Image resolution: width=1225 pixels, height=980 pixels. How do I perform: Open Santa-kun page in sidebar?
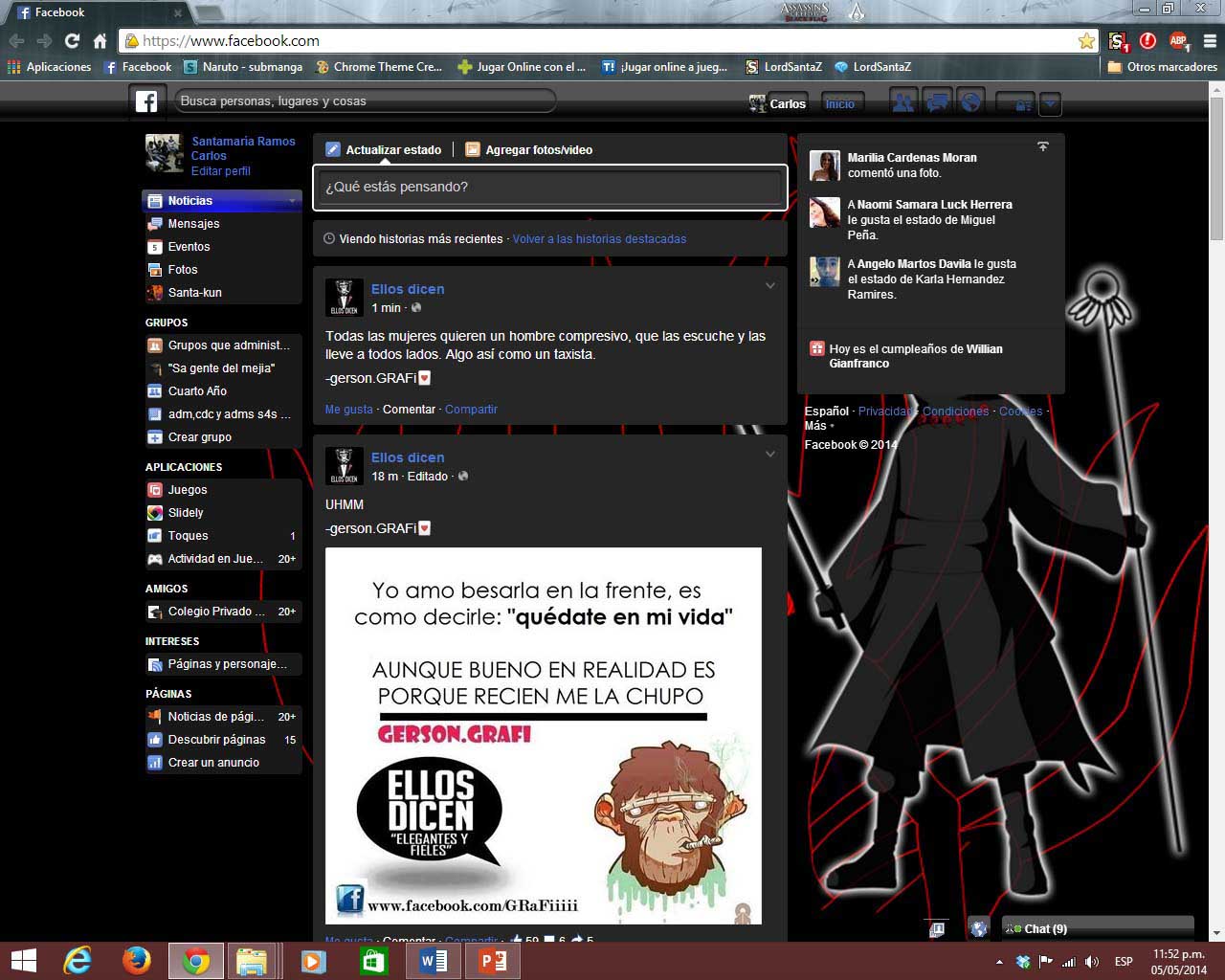[222, 293]
